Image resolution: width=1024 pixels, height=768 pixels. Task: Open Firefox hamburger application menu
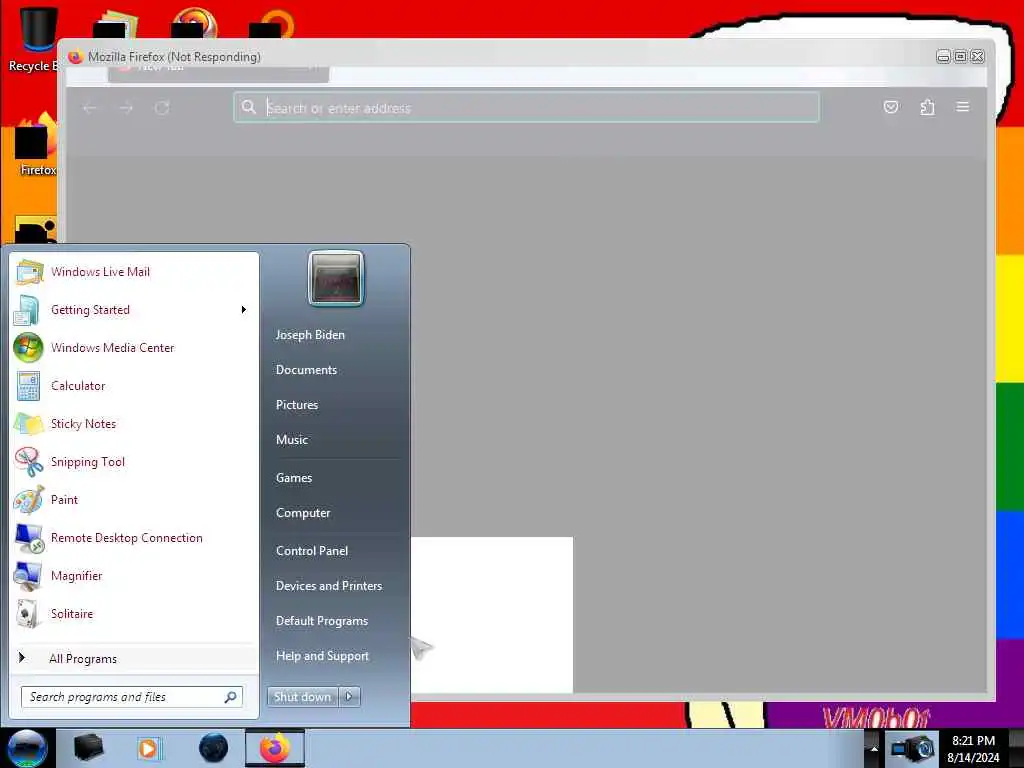click(x=963, y=106)
